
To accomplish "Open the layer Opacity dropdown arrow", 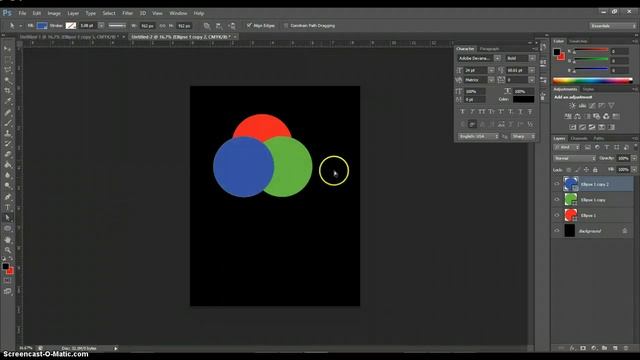I will [x=634, y=158].
